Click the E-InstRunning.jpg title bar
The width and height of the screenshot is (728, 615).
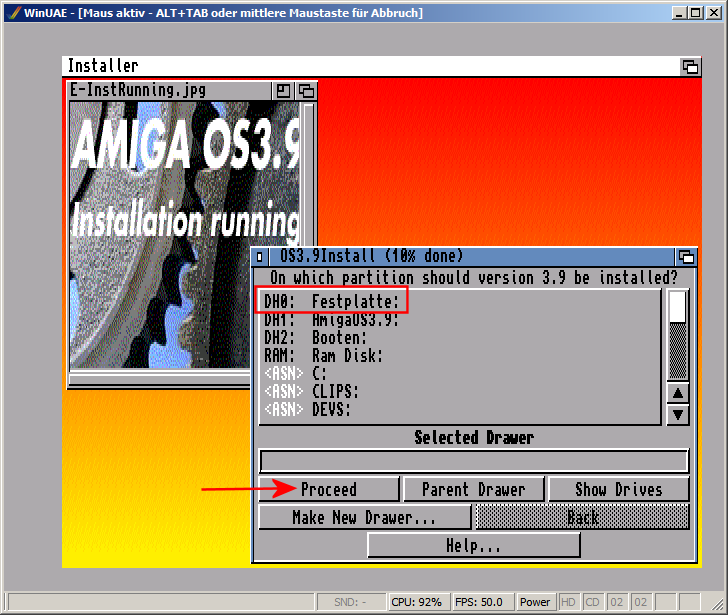coord(170,91)
